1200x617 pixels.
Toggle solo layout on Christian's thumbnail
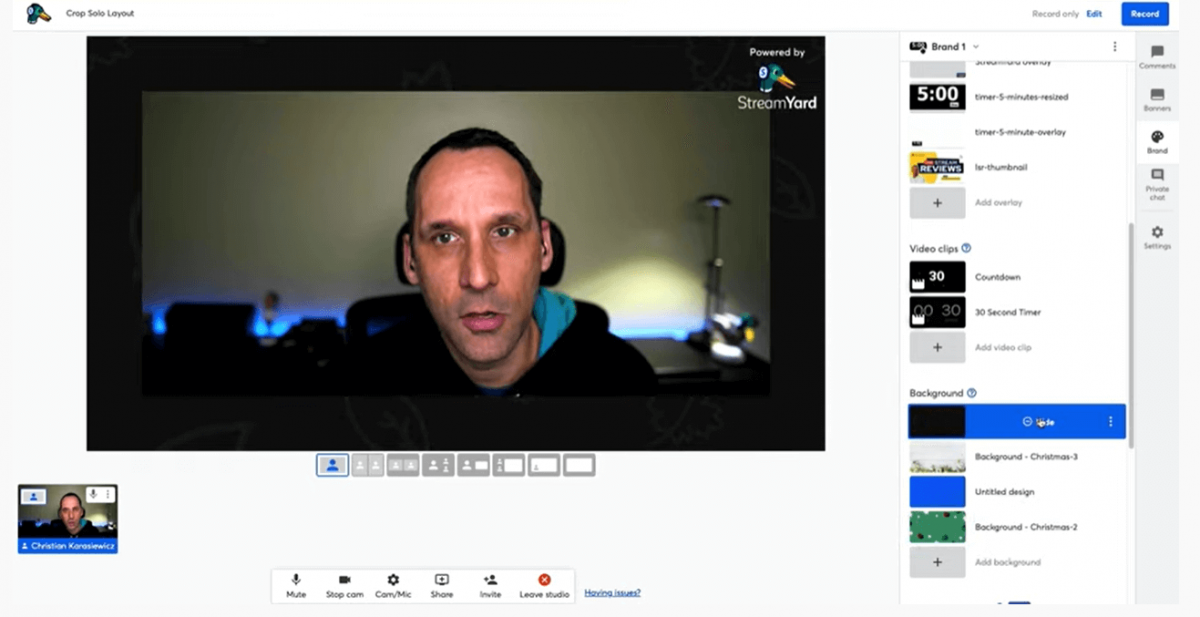tap(33, 495)
